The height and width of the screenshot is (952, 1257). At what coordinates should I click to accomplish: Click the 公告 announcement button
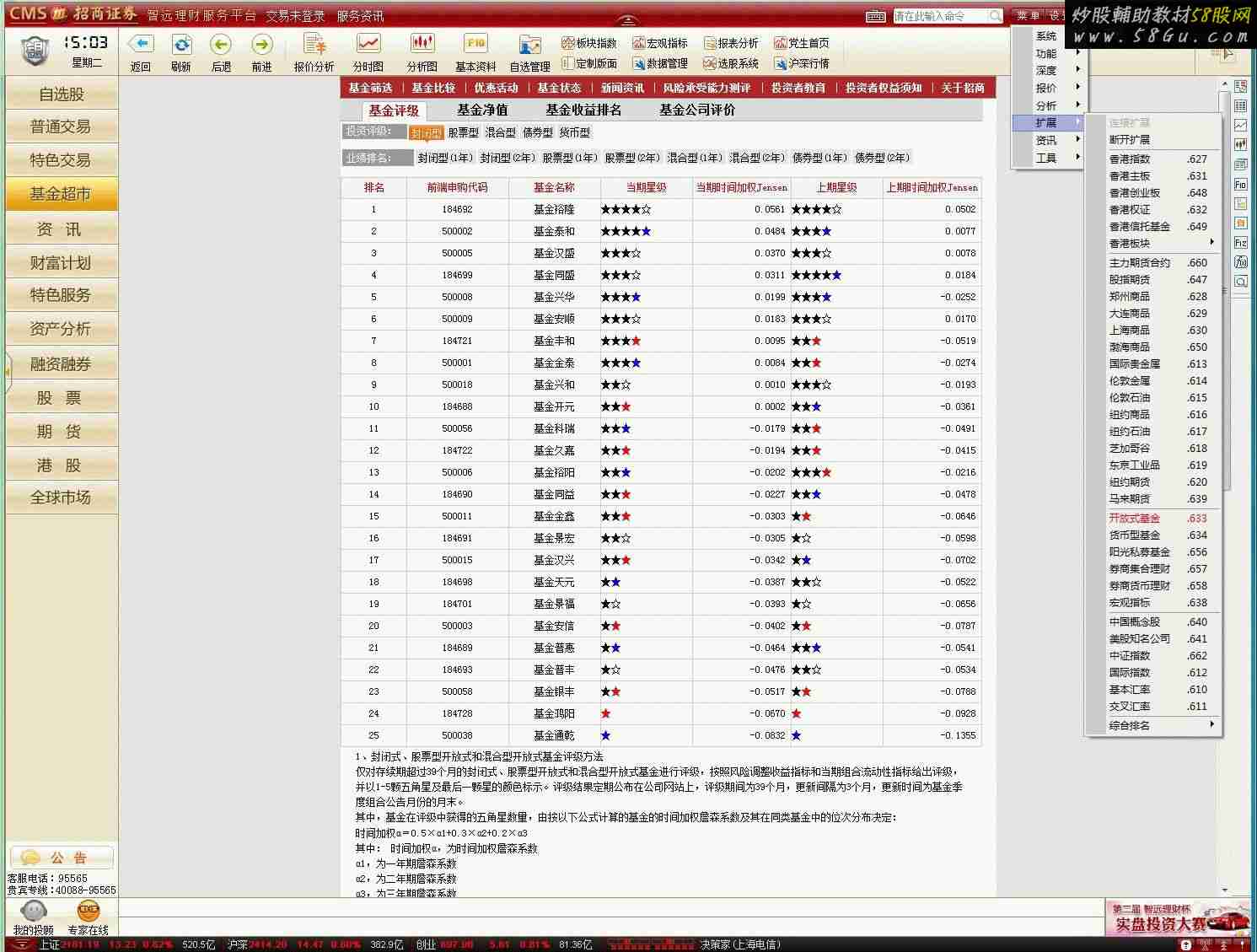click(62, 858)
